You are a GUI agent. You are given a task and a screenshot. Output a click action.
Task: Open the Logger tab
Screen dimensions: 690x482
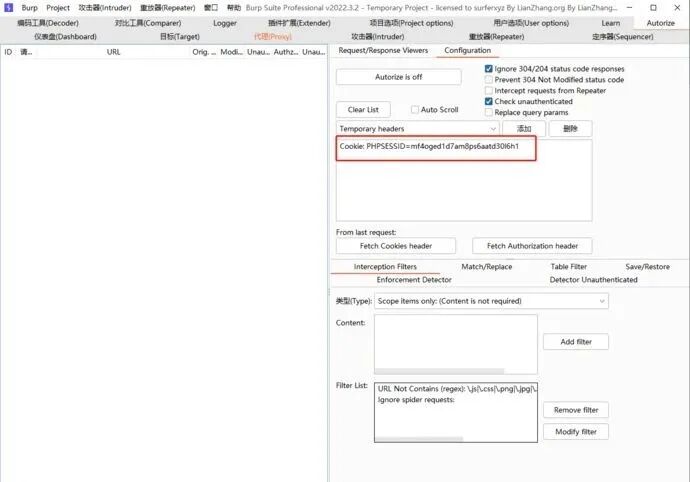point(225,23)
